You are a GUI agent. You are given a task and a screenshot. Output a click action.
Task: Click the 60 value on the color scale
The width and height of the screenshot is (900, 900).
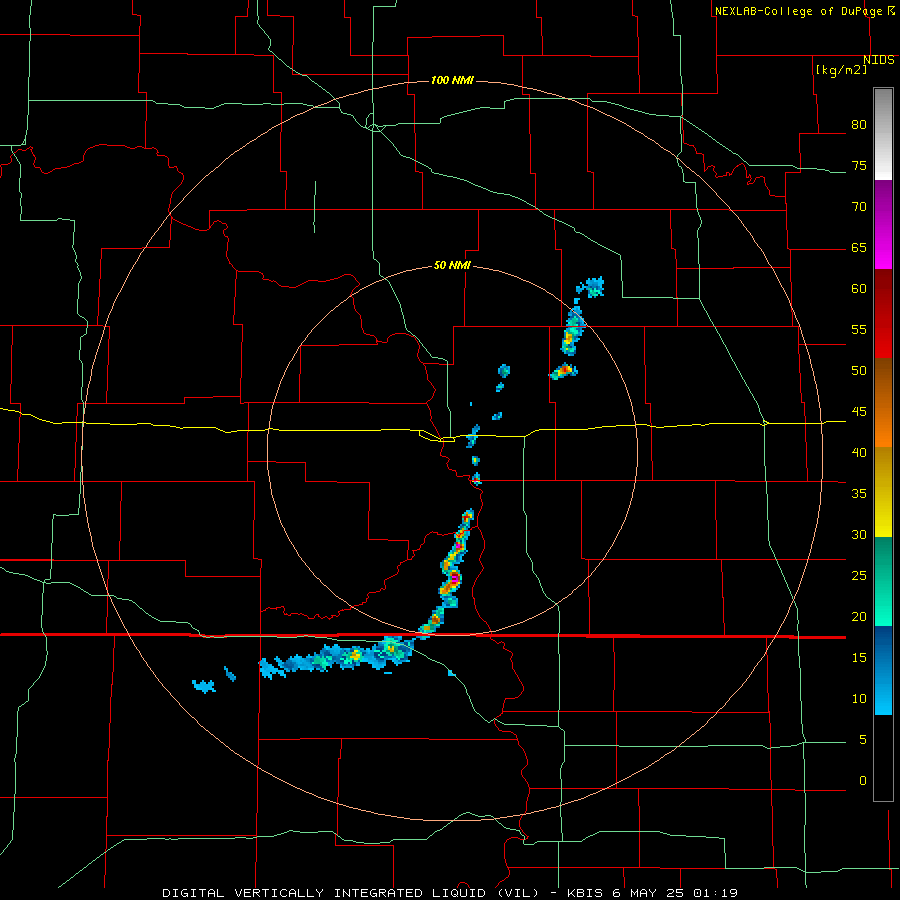[859, 289]
